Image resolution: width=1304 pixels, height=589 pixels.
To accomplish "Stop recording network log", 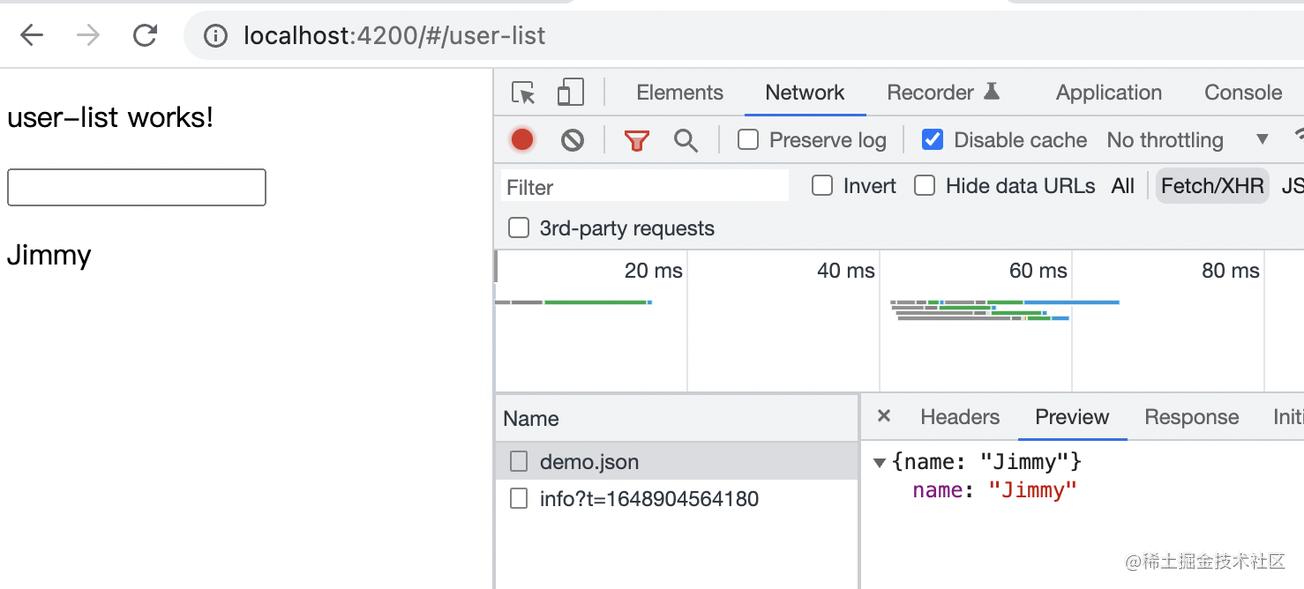I will click(522, 140).
